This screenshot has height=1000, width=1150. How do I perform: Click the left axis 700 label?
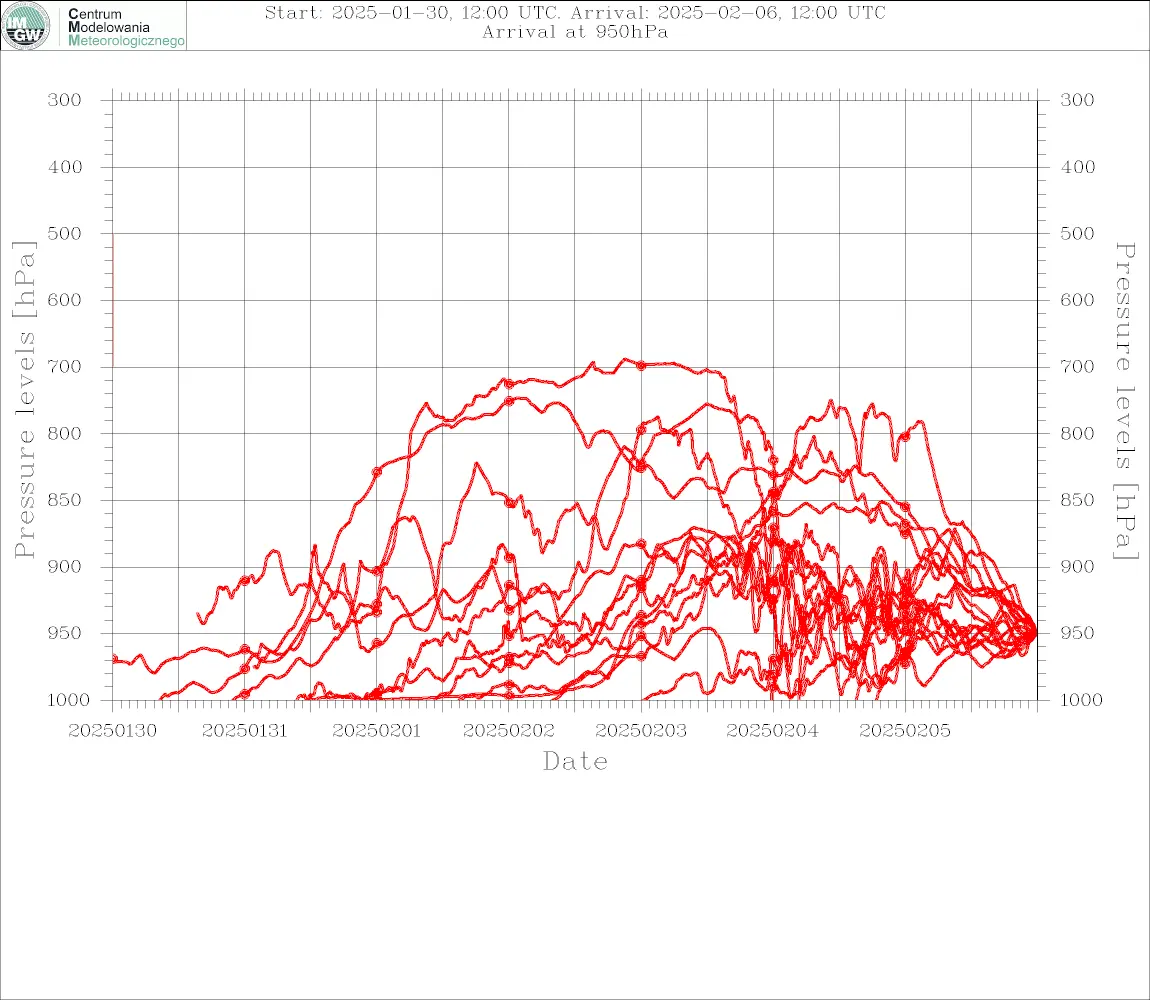pos(65,366)
